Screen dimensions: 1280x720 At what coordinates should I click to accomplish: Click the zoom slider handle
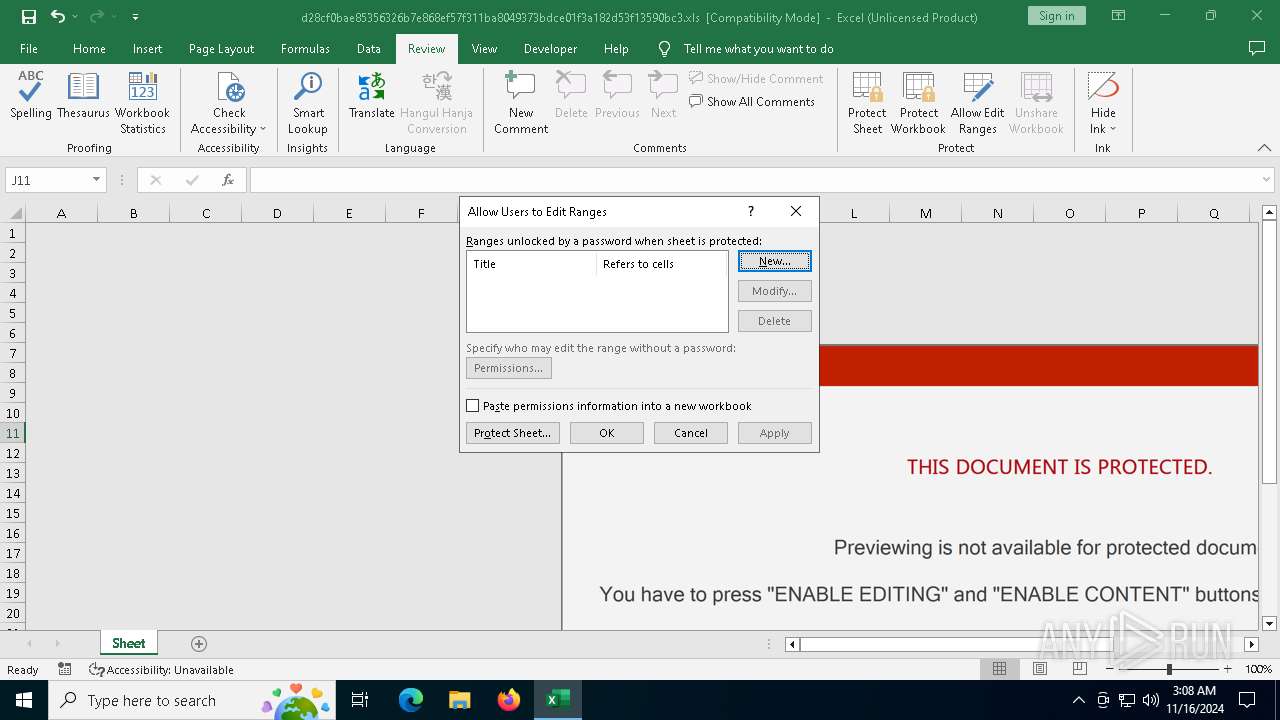click(x=1169, y=669)
